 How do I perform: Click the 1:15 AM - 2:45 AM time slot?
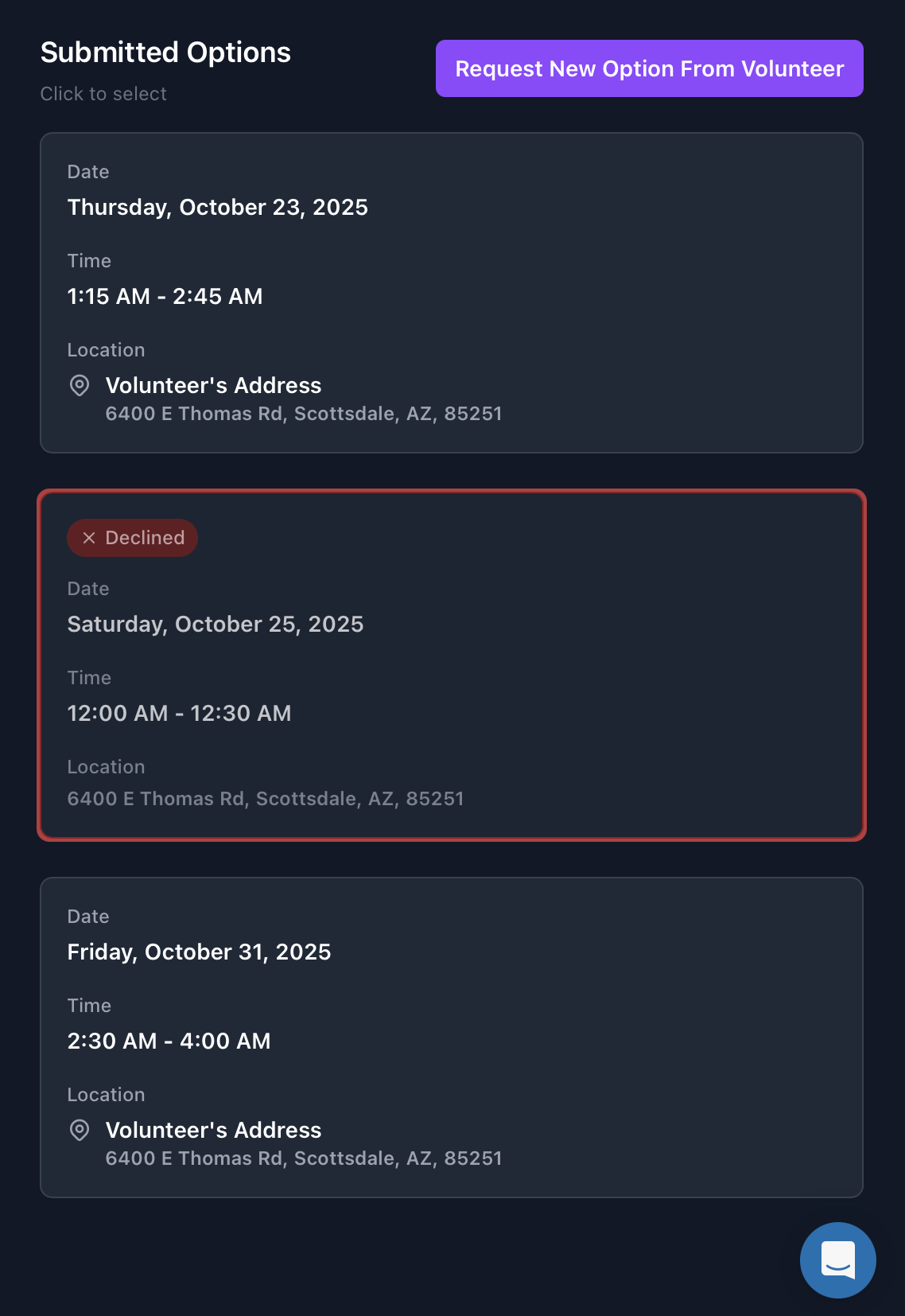coord(165,296)
